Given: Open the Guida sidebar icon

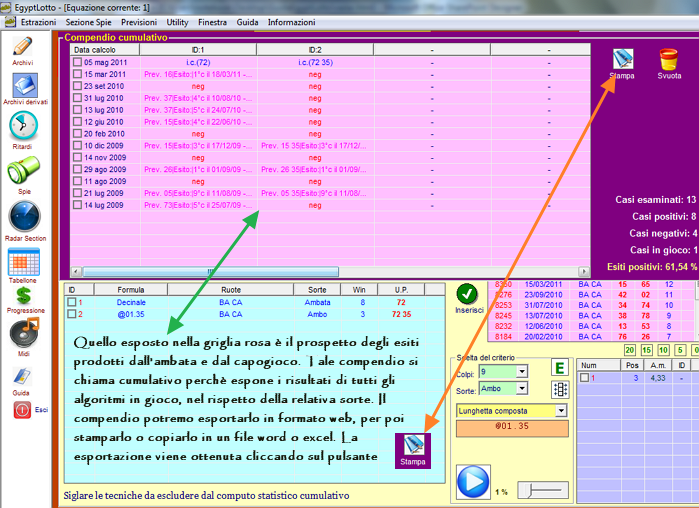Looking at the screenshot, I should 21,377.
